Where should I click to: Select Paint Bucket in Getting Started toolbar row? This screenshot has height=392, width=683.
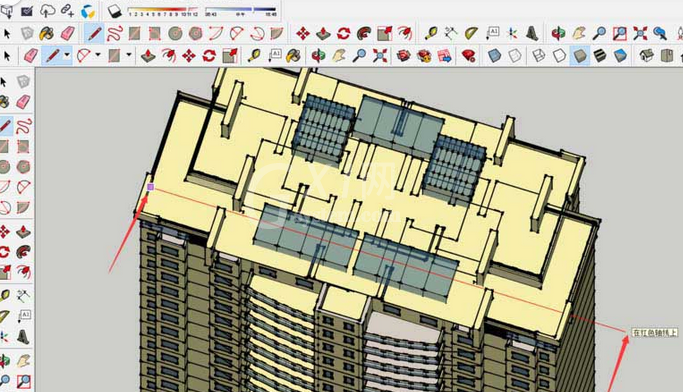coord(294,56)
